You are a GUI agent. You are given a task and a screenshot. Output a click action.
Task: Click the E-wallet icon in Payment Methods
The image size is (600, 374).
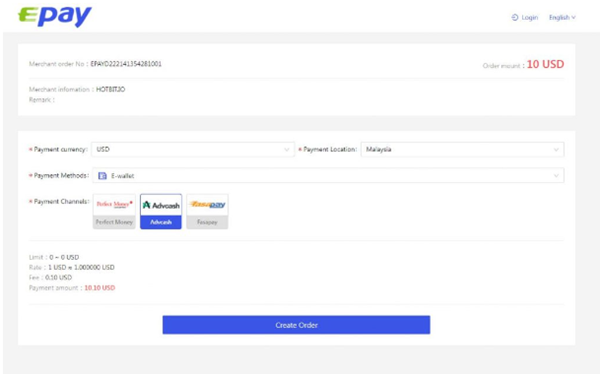(x=102, y=176)
